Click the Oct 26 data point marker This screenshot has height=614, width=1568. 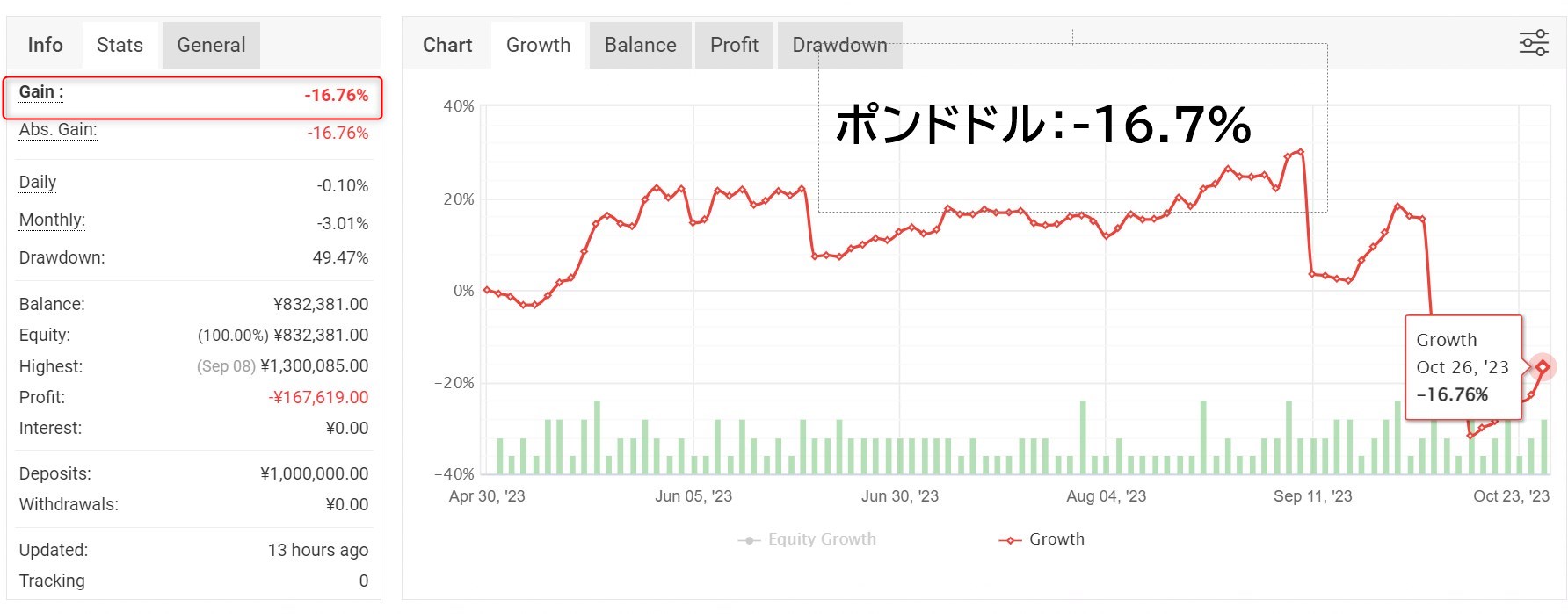pos(1542,366)
